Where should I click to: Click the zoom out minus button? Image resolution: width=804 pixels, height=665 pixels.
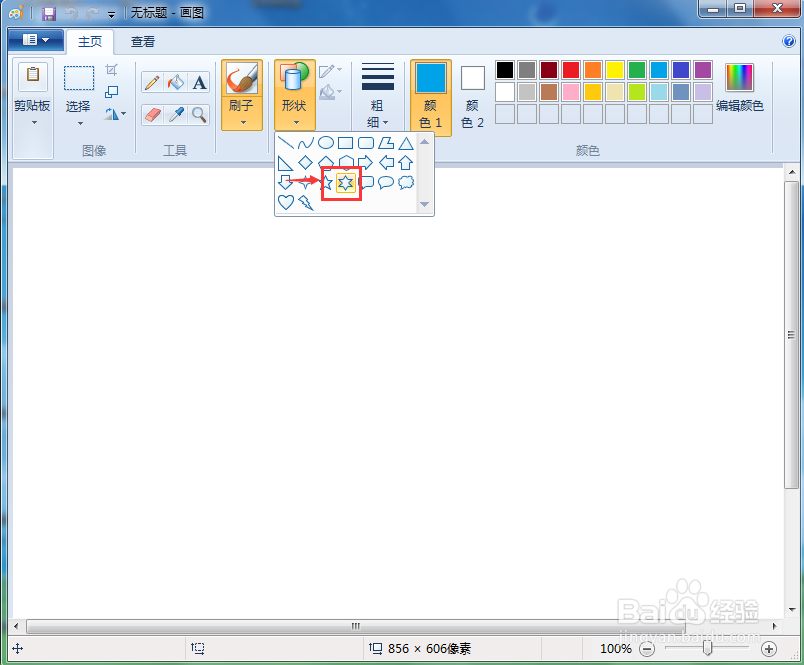(x=647, y=649)
